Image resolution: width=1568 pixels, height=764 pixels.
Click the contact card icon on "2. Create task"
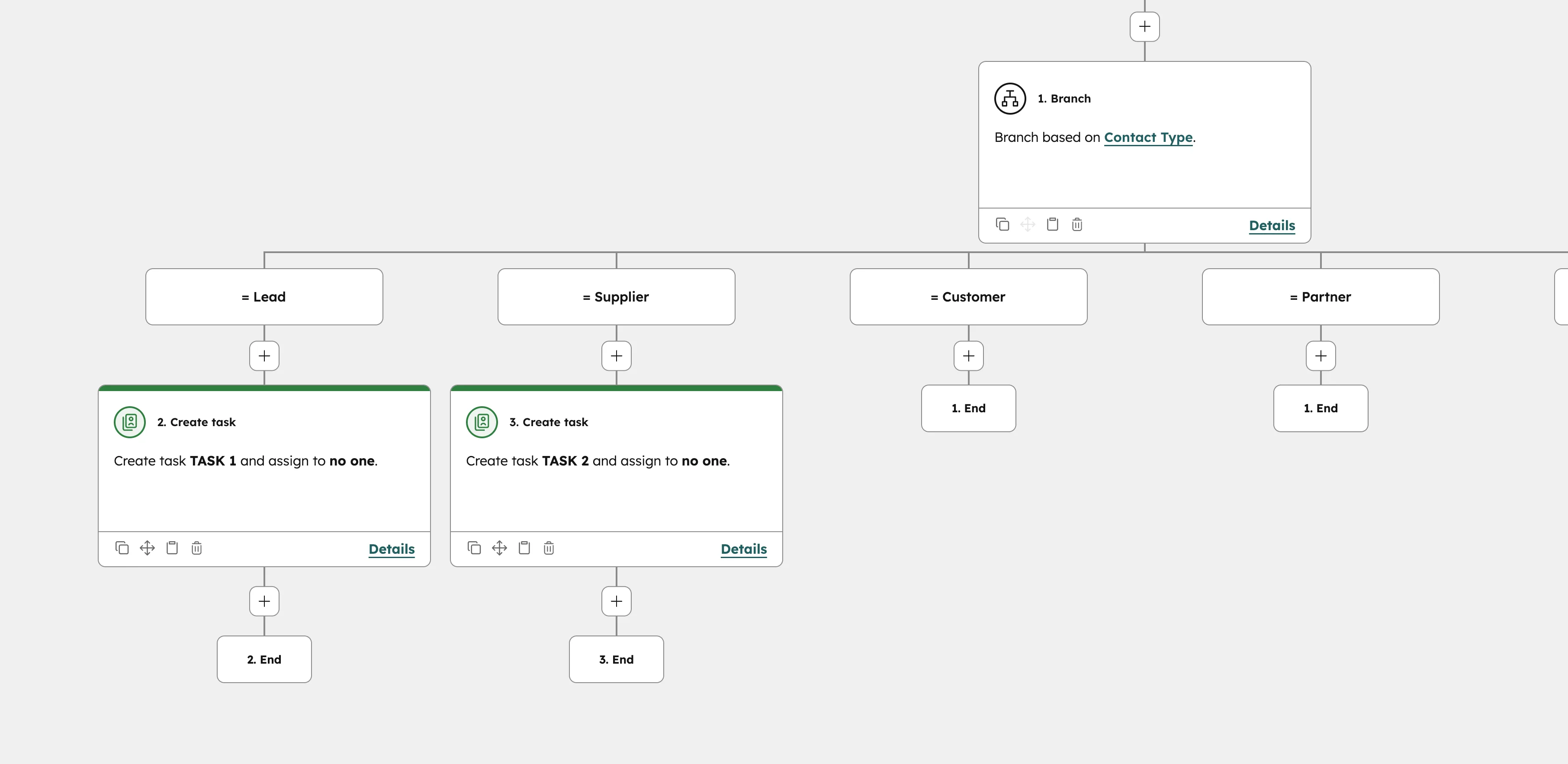click(129, 421)
